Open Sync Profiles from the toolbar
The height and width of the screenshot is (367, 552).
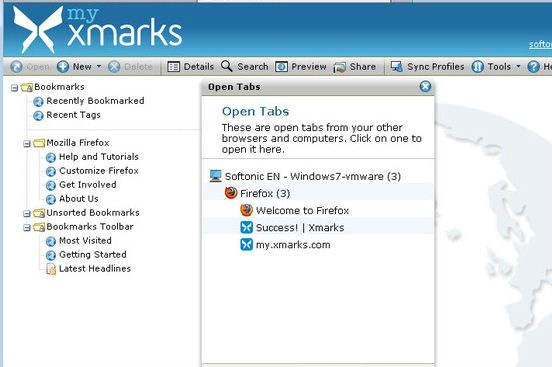pyautogui.click(x=436, y=67)
